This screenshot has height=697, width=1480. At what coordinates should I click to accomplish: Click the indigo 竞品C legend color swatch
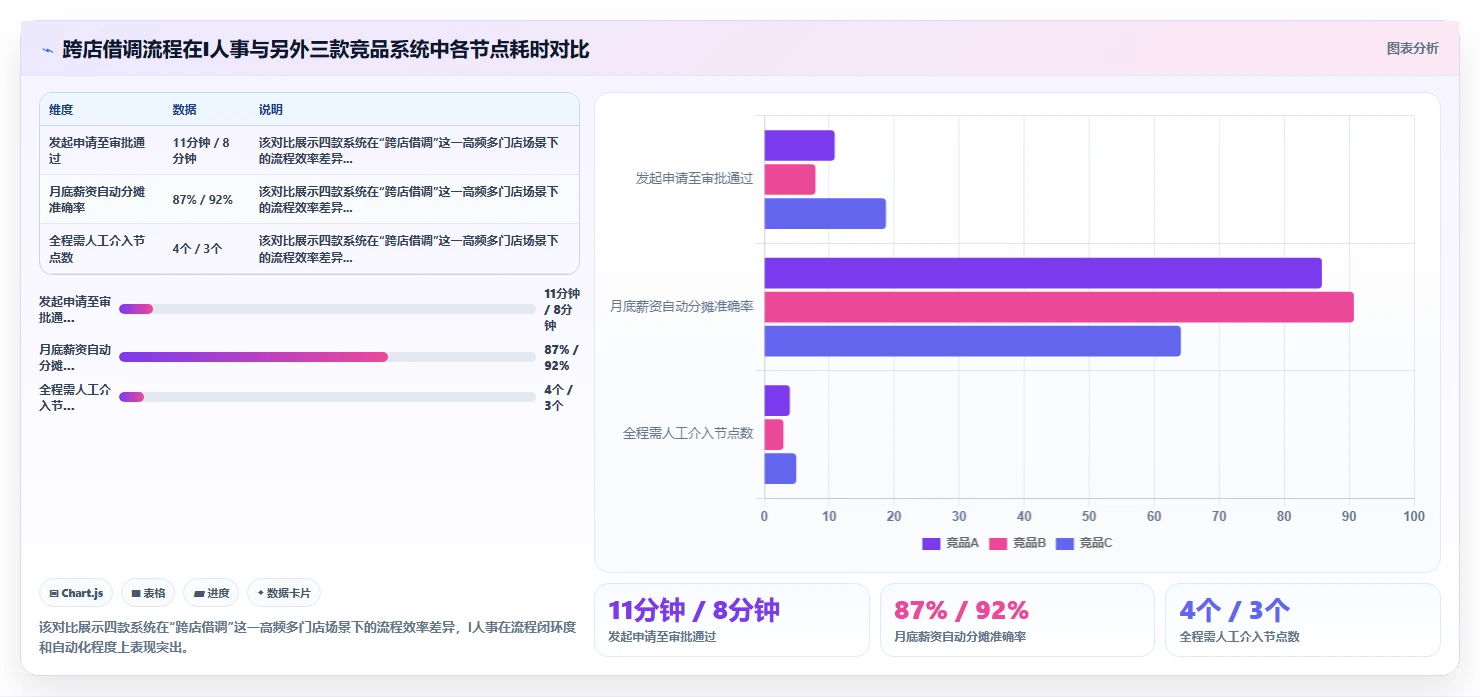pyautogui.click(x=1065, y=543)
